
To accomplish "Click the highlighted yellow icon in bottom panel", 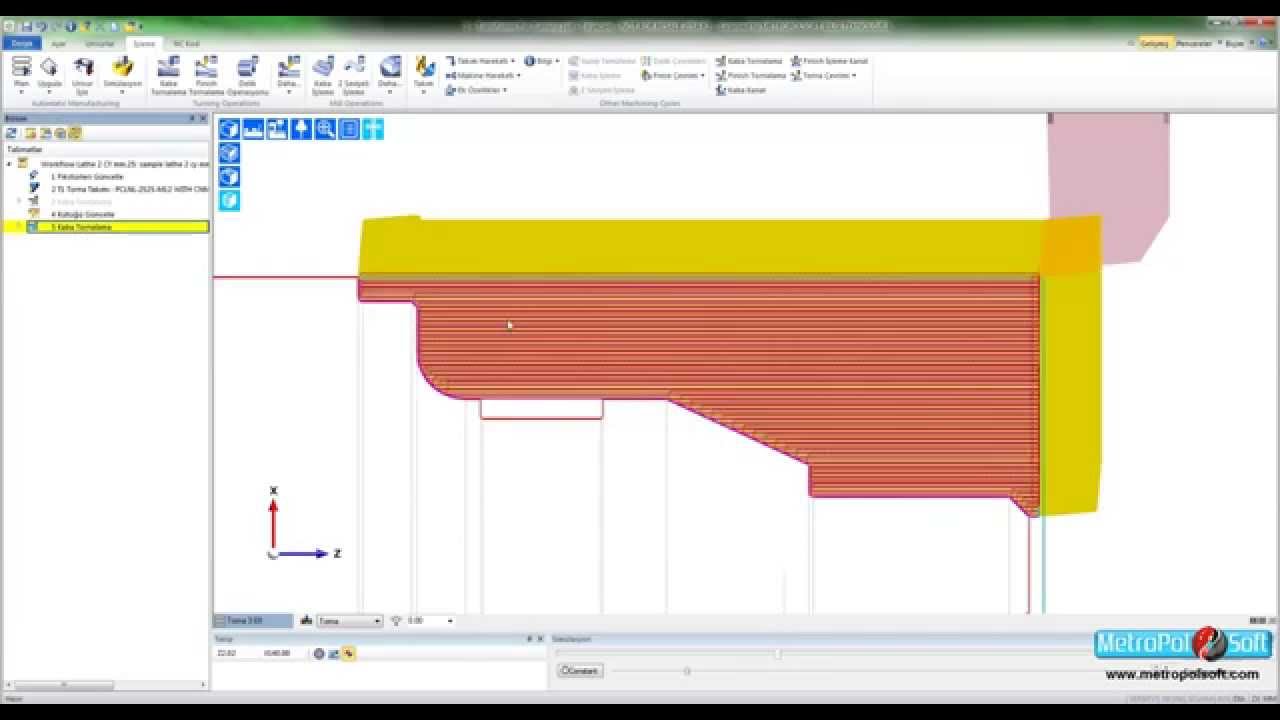I will pyautogui.click(x=348, y=653).
